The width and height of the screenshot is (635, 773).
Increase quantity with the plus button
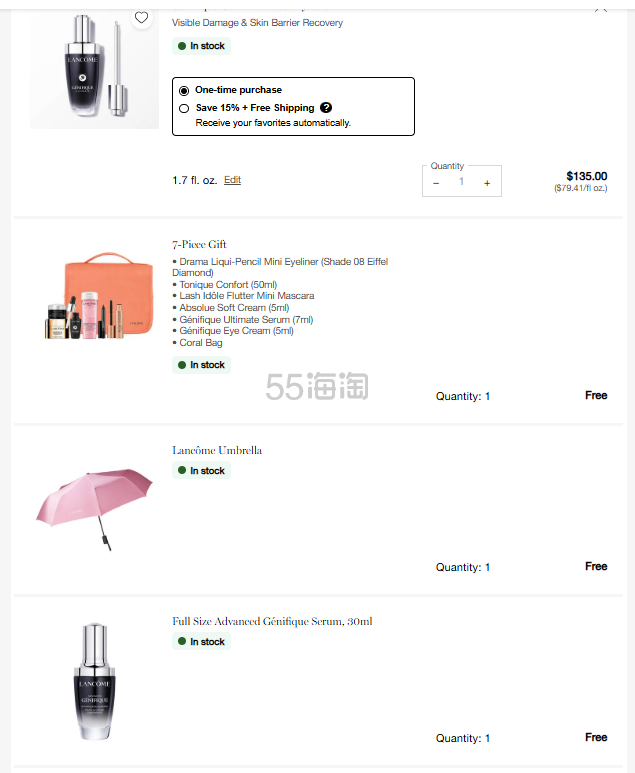coord(487,183)
